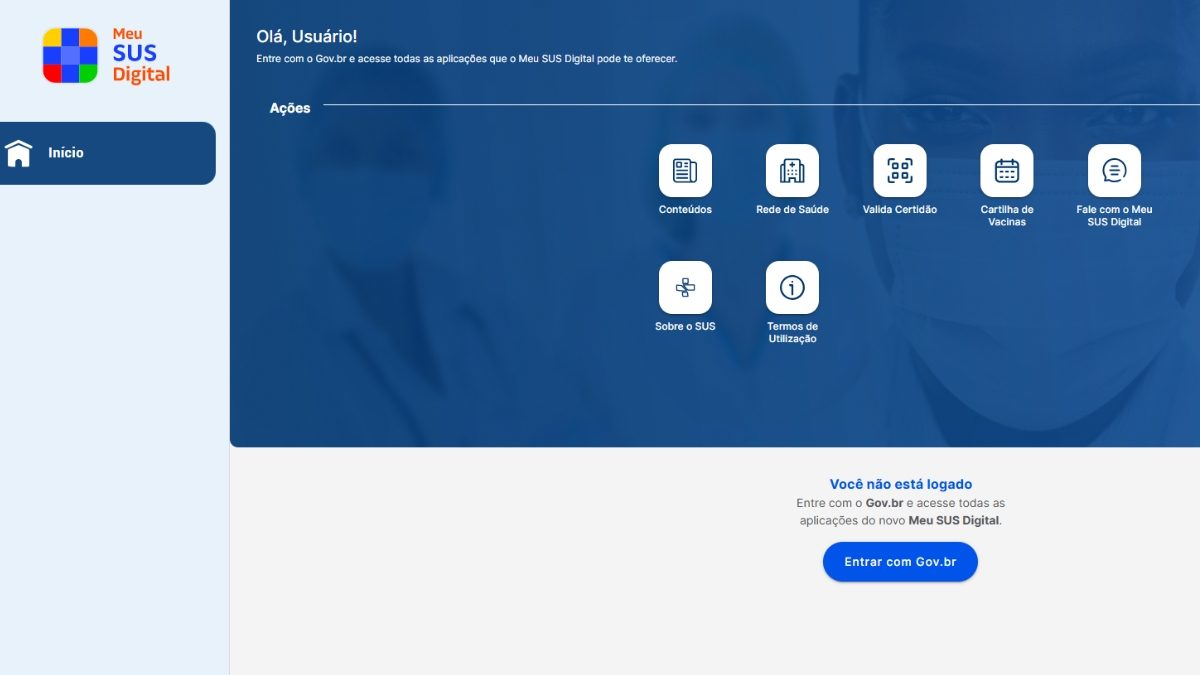Click the Valida Certidão QR scan icon

tap(900, 171)
